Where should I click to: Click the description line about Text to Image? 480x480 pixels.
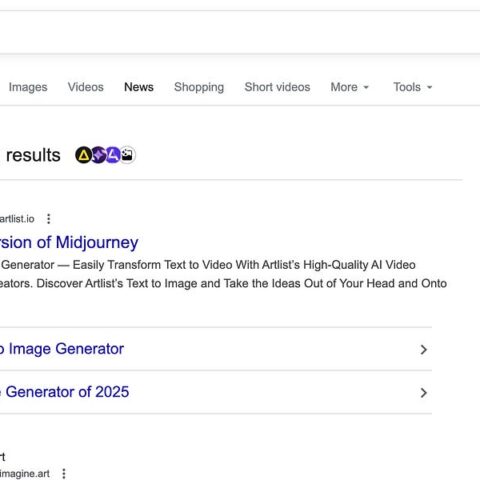223,283
